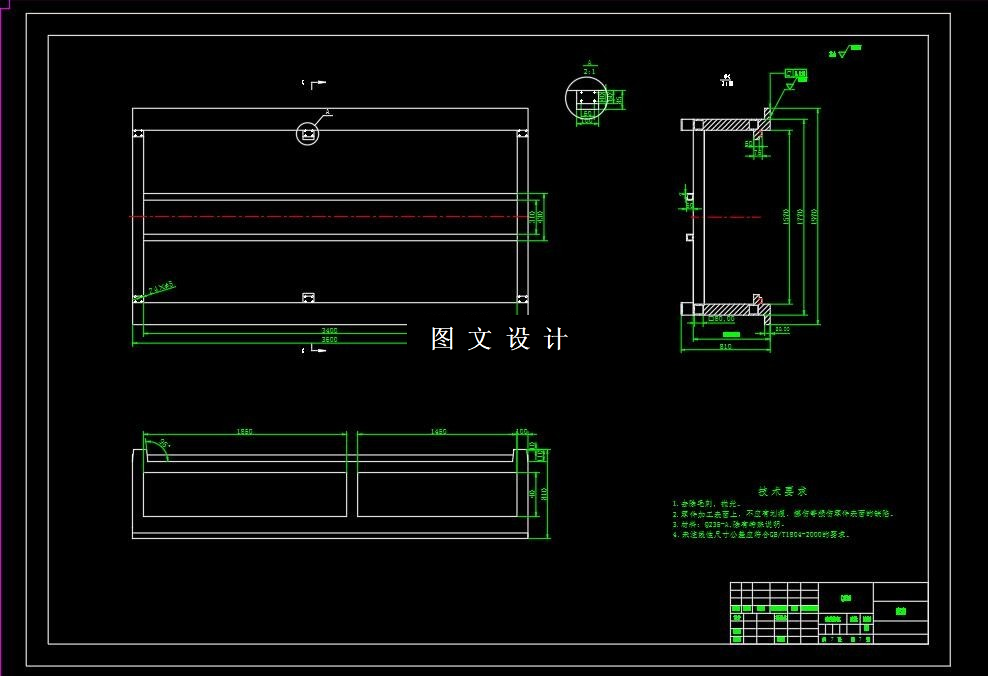Select the 810 width dimension
Image resolution: width=988 pixels, height=676 pixels.
(725, 347)
